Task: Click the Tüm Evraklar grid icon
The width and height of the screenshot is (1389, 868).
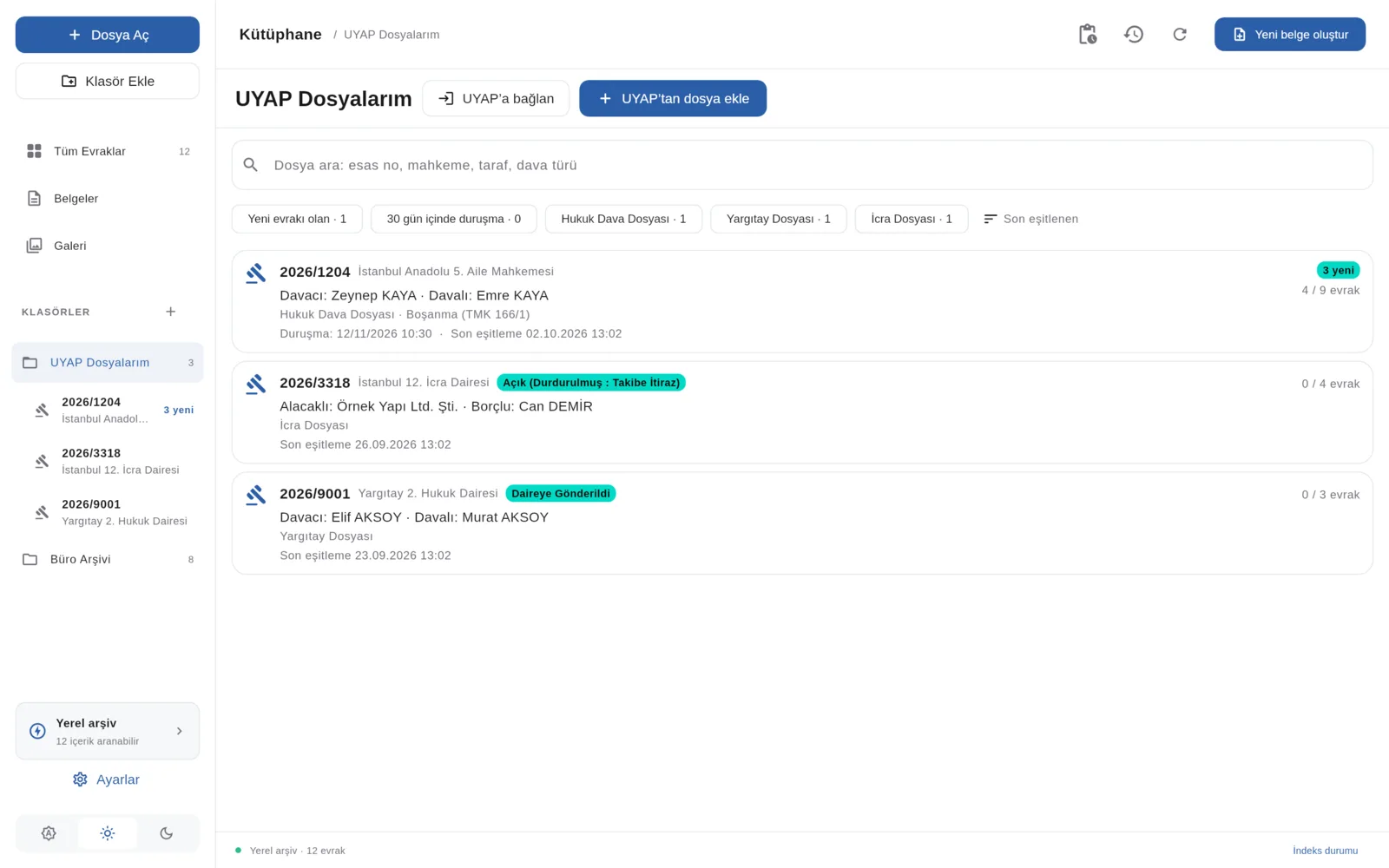Action: tap(34, 151)
